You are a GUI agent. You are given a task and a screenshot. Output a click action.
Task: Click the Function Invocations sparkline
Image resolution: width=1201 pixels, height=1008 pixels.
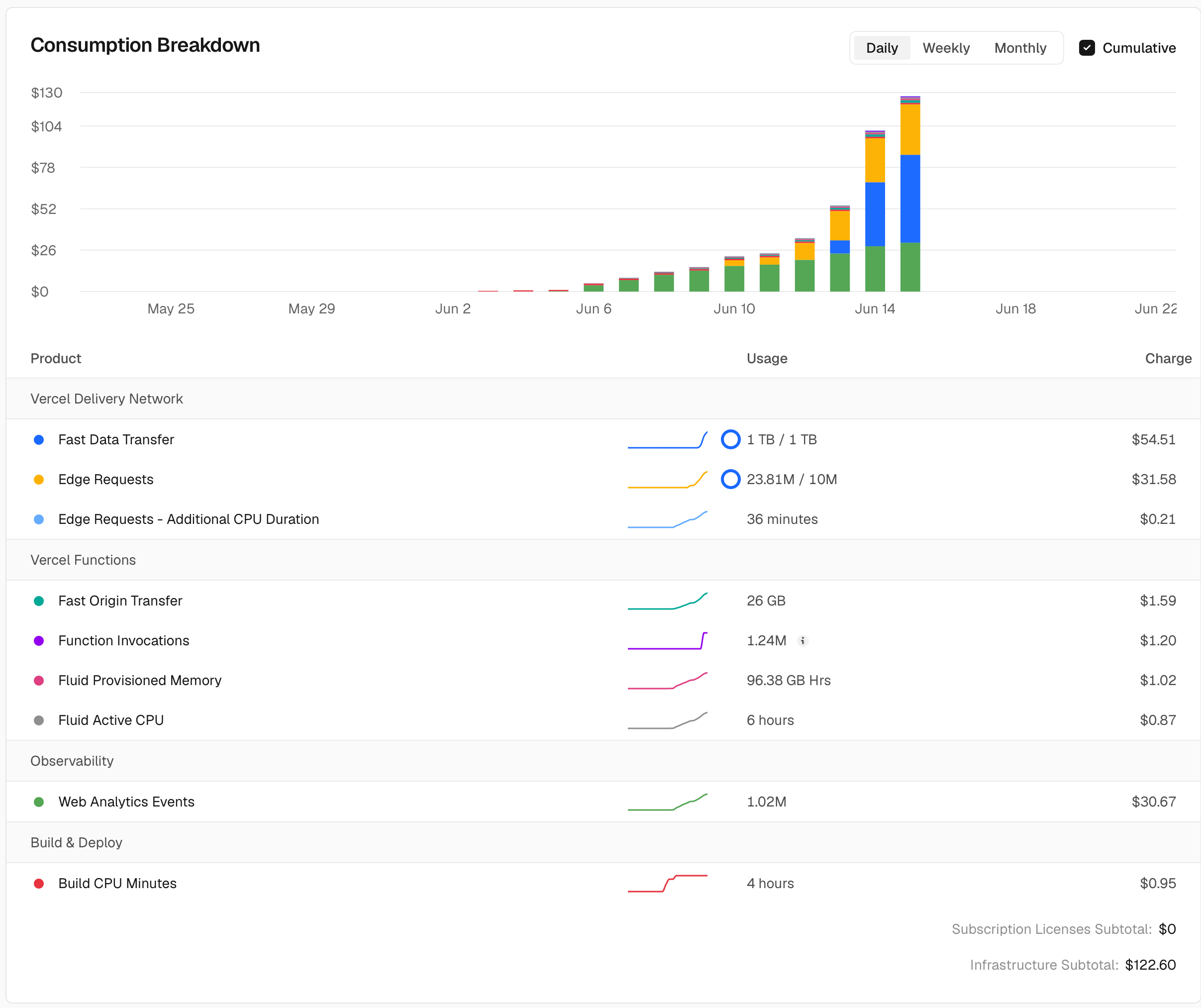pyautogui.click(x=667, y=641)
